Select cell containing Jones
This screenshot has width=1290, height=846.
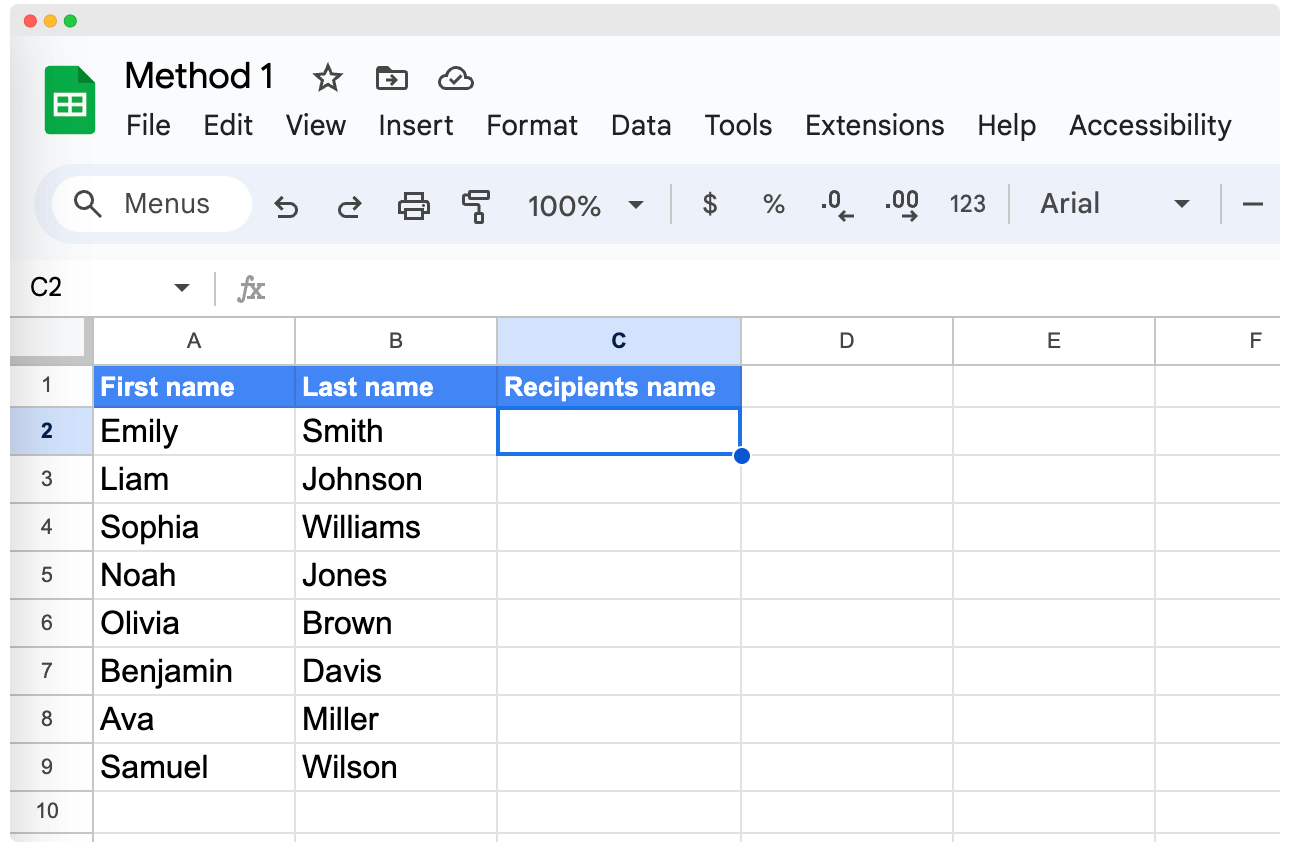(x=396, y=575)
